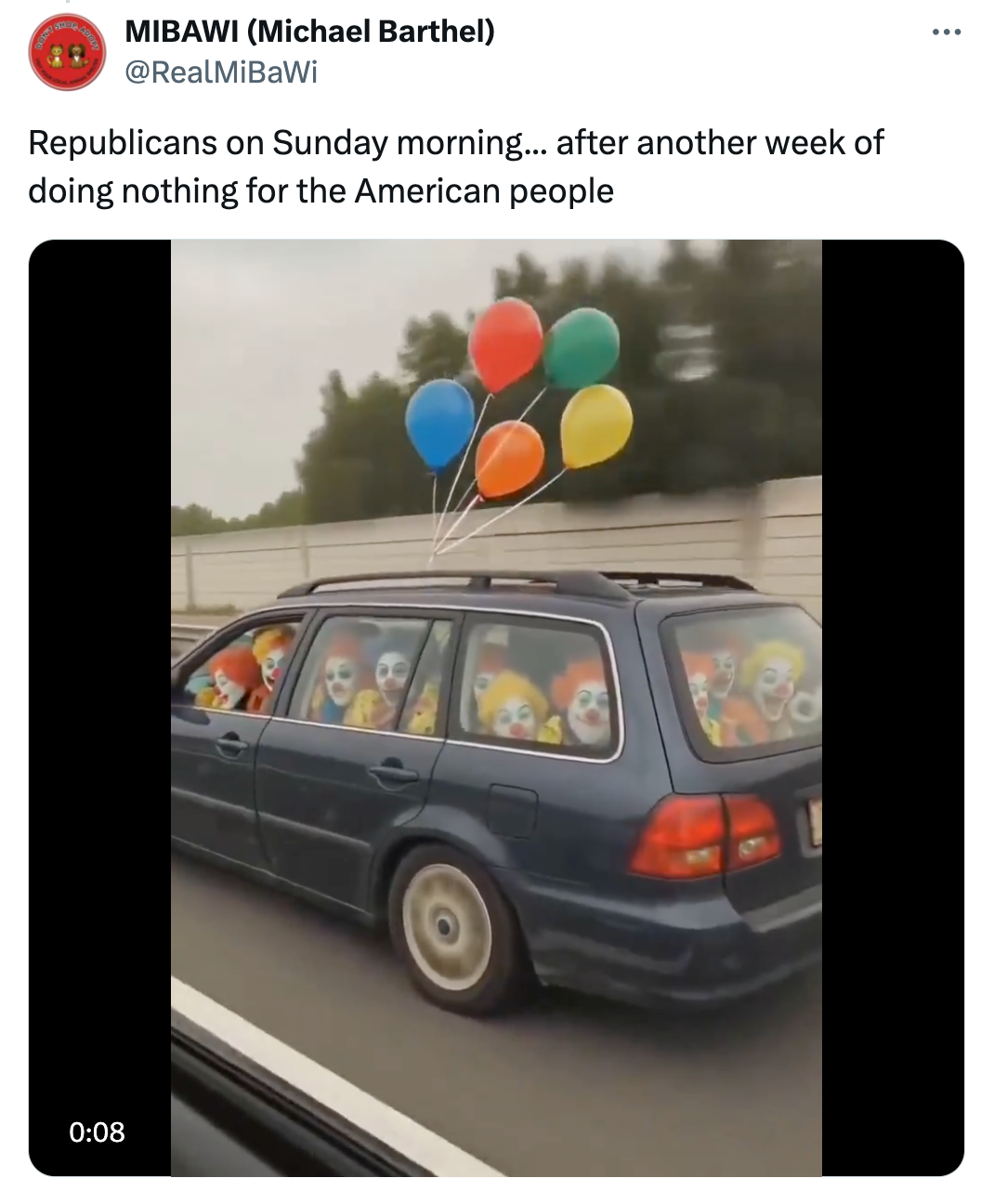
Task: Click the 0:08 video duration badge
Action: 97,1132
